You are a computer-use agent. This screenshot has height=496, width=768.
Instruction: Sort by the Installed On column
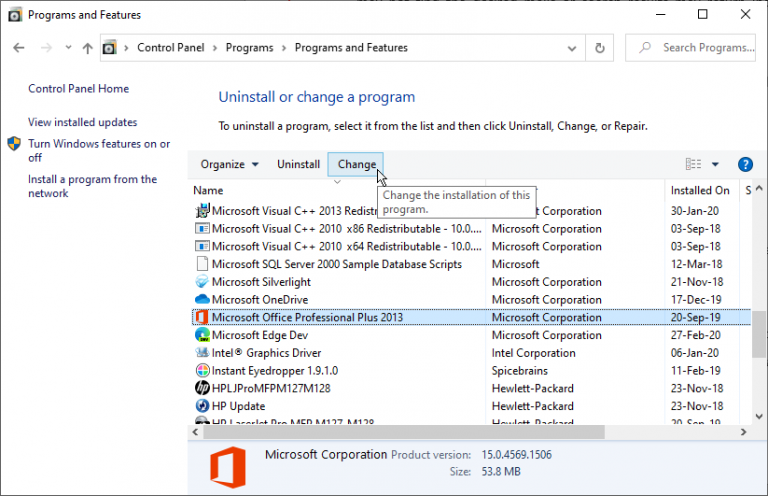tap(700, 190)
